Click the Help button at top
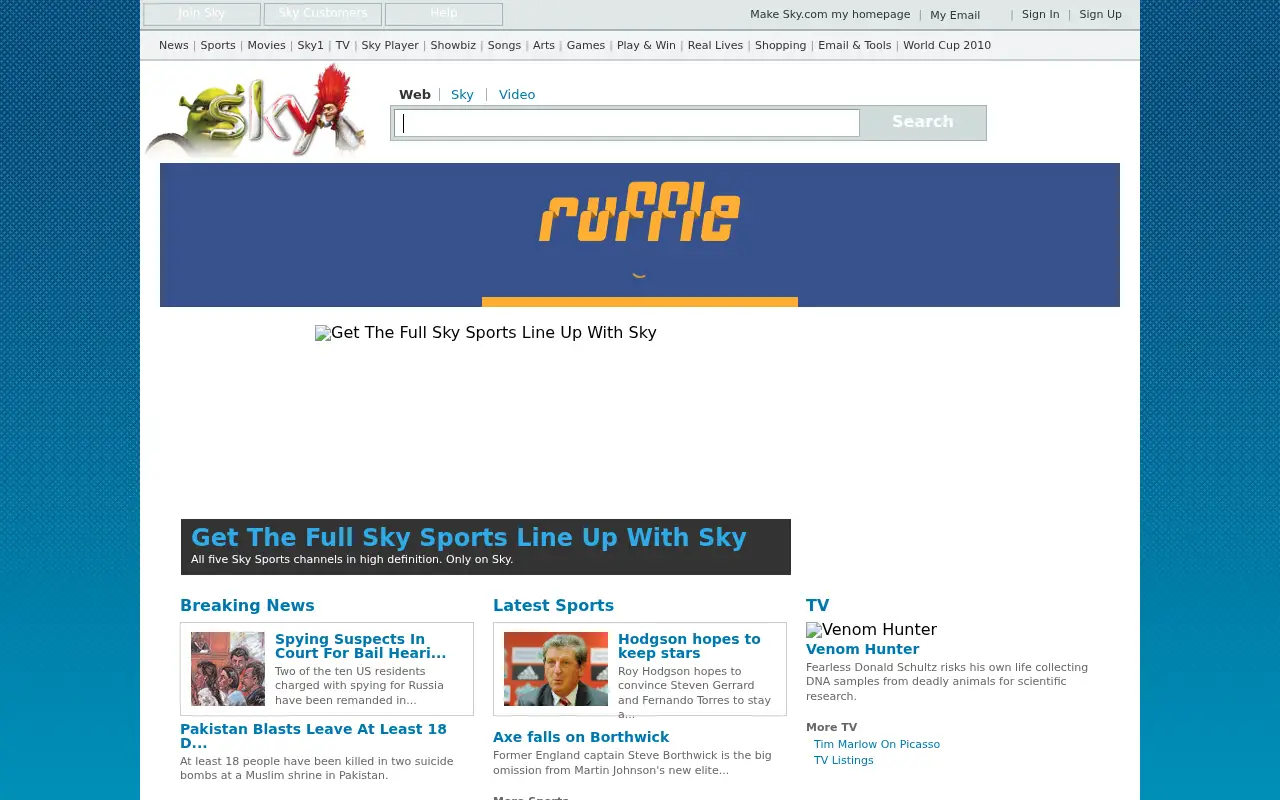 tap(444, 14)
